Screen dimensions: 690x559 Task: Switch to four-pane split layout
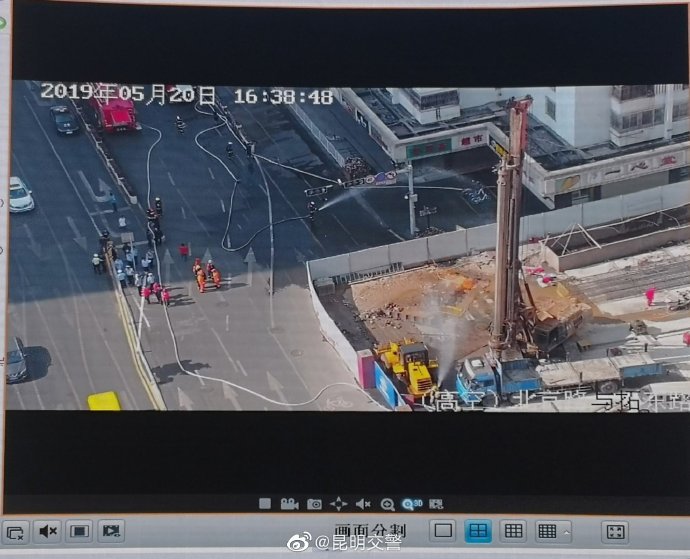(478, 531)
